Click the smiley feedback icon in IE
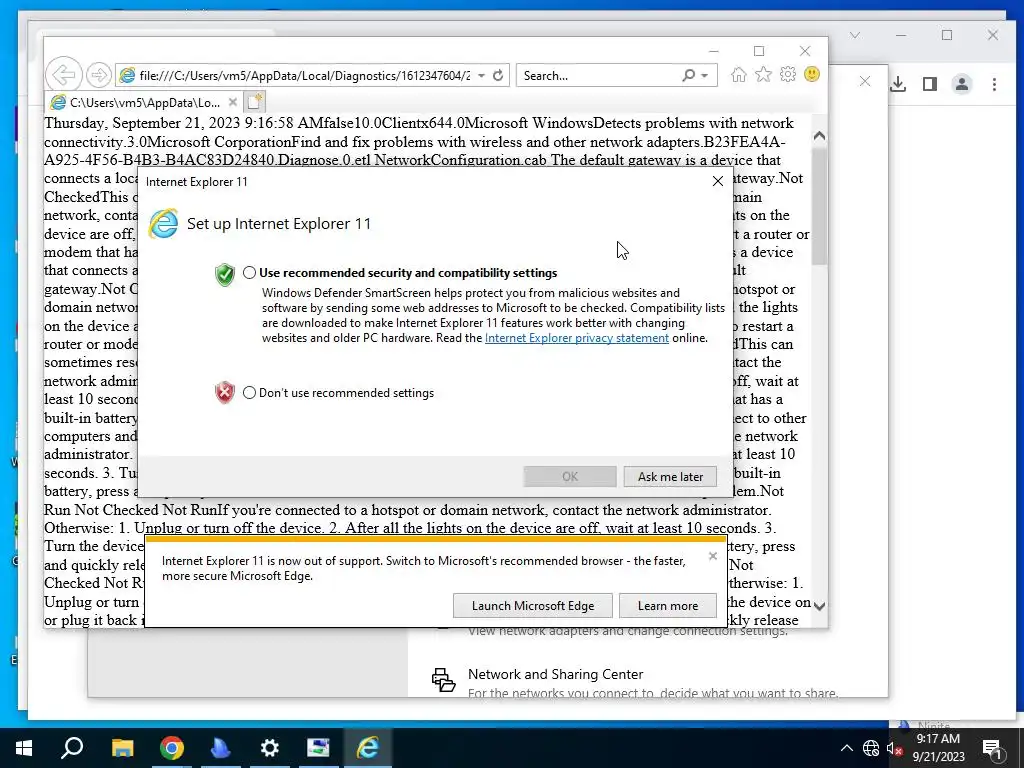The image size is (1024, 768). click(x=812, y=74)
